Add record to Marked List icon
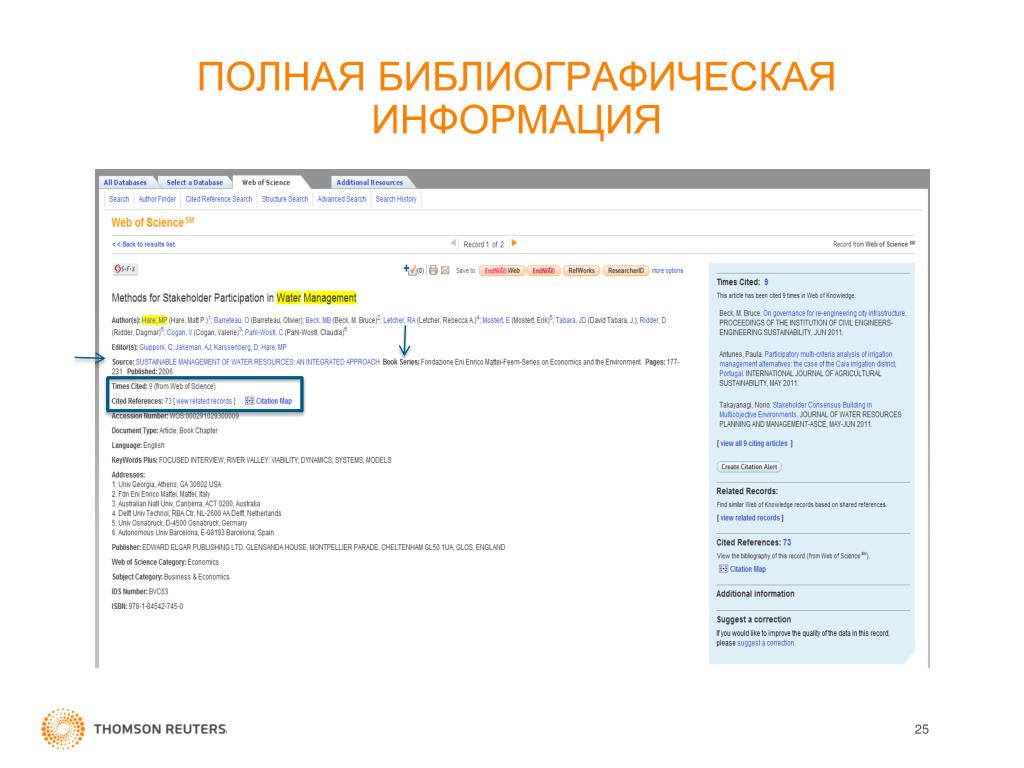 [x=409, y=269]
